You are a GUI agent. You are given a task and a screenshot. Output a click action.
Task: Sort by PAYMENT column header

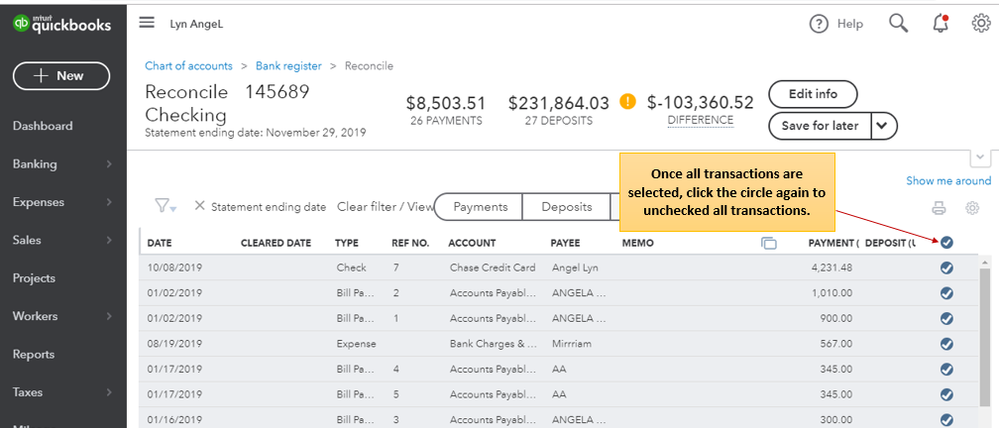(x=833, y=243)
